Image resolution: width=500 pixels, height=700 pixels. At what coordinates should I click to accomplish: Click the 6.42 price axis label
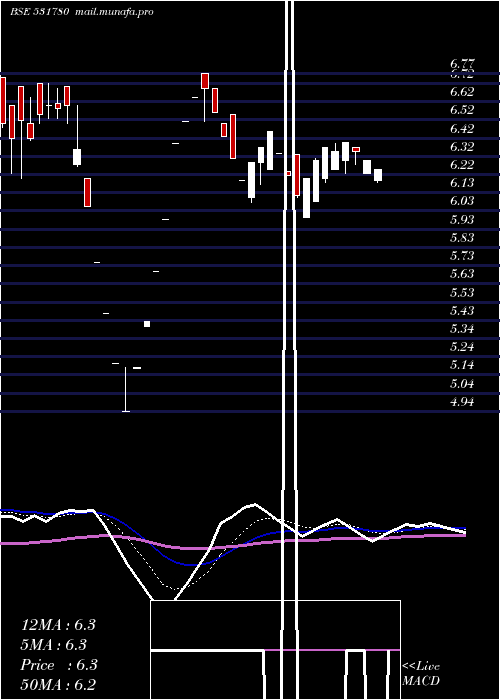point(462,129)
